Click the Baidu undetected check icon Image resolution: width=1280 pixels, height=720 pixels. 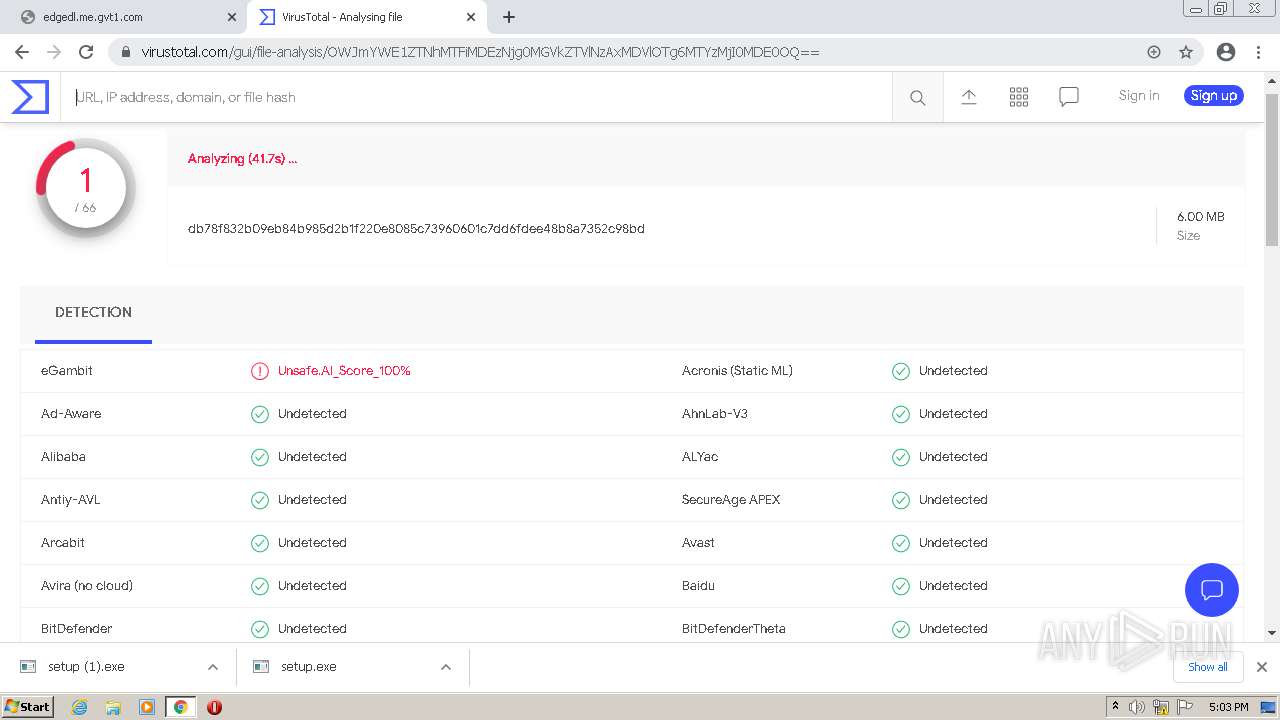(901, 586)
